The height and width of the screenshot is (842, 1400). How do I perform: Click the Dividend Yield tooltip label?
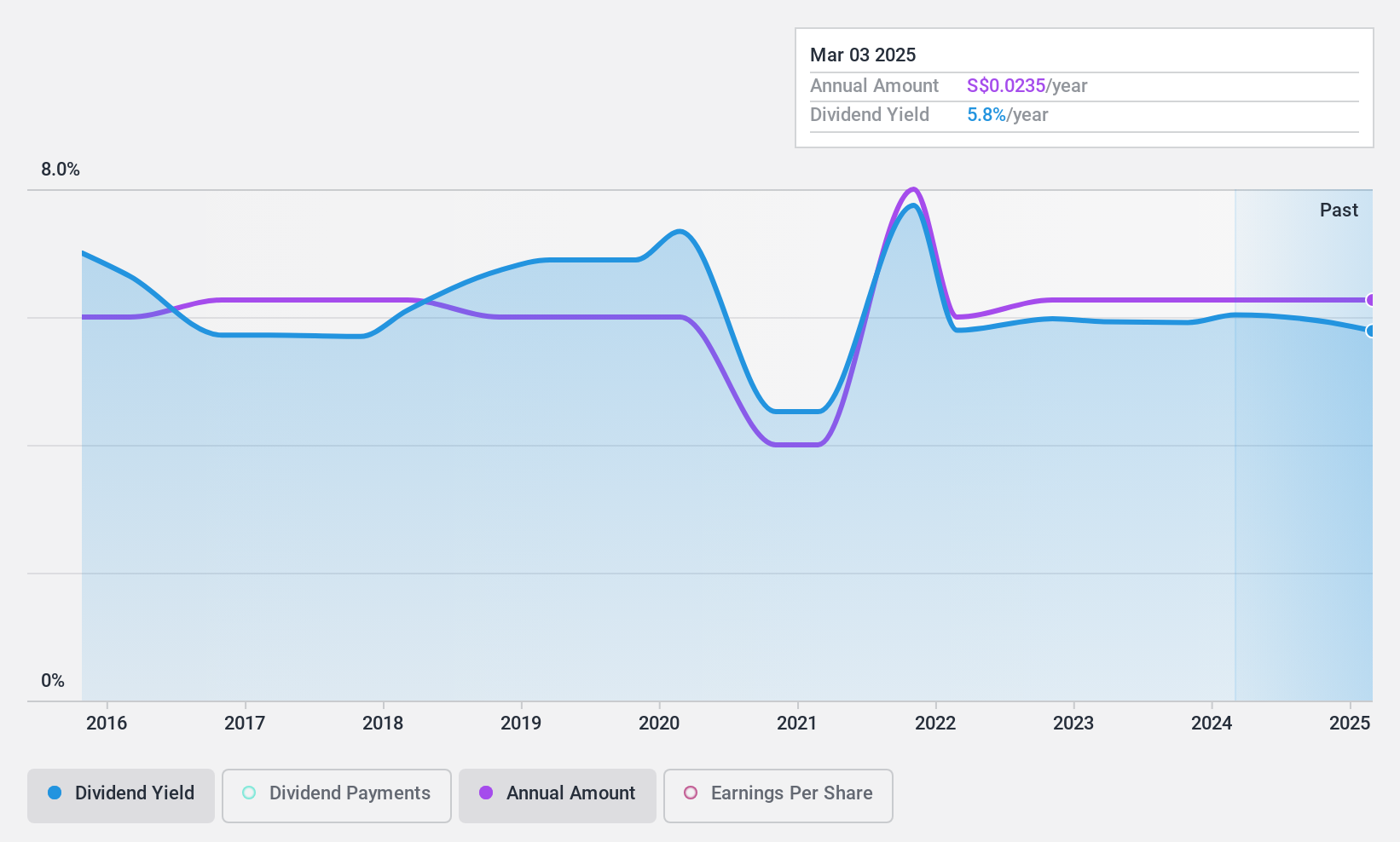(x=870, y=115)
